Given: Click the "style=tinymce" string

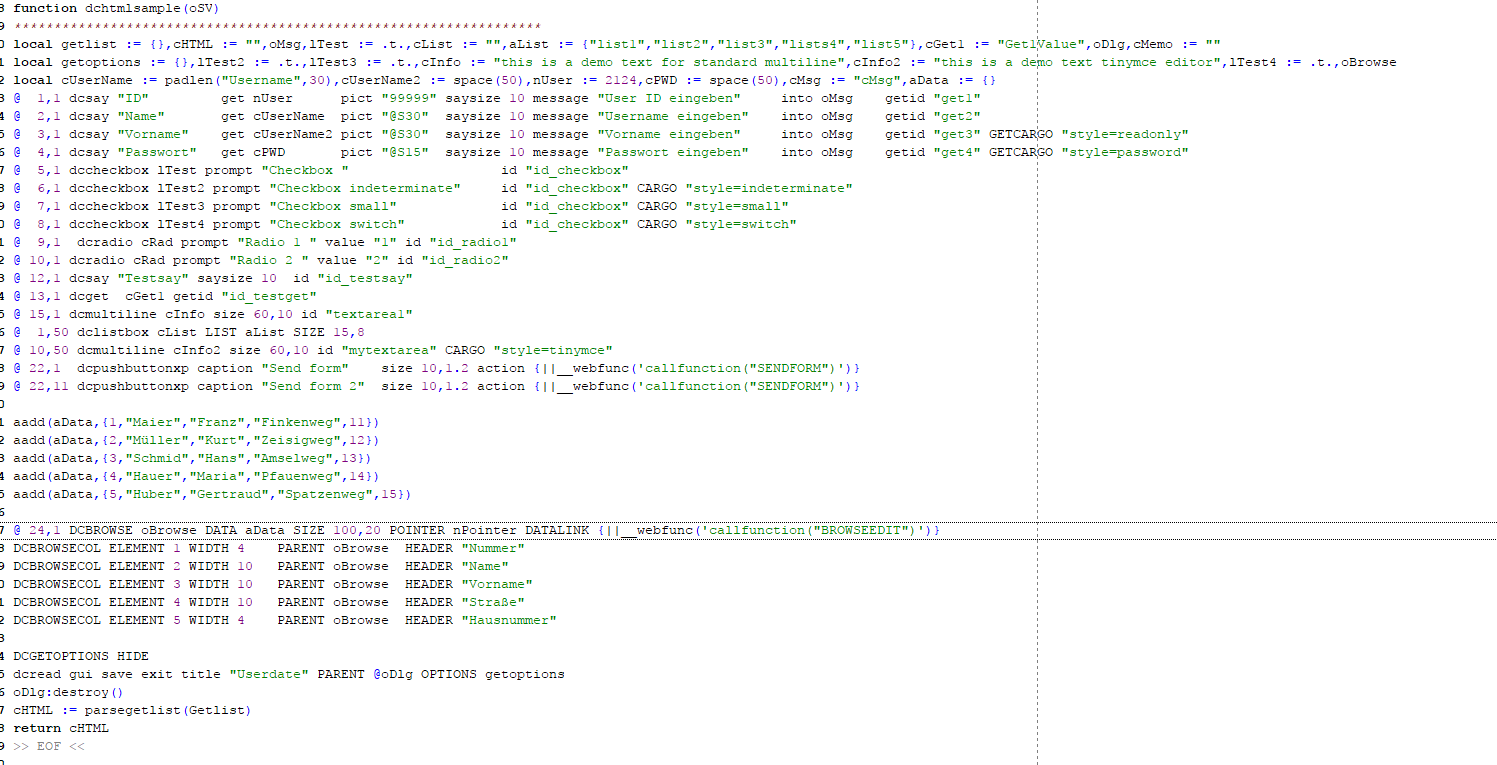Looking at the screenshot, I should (x=553, y=350).
